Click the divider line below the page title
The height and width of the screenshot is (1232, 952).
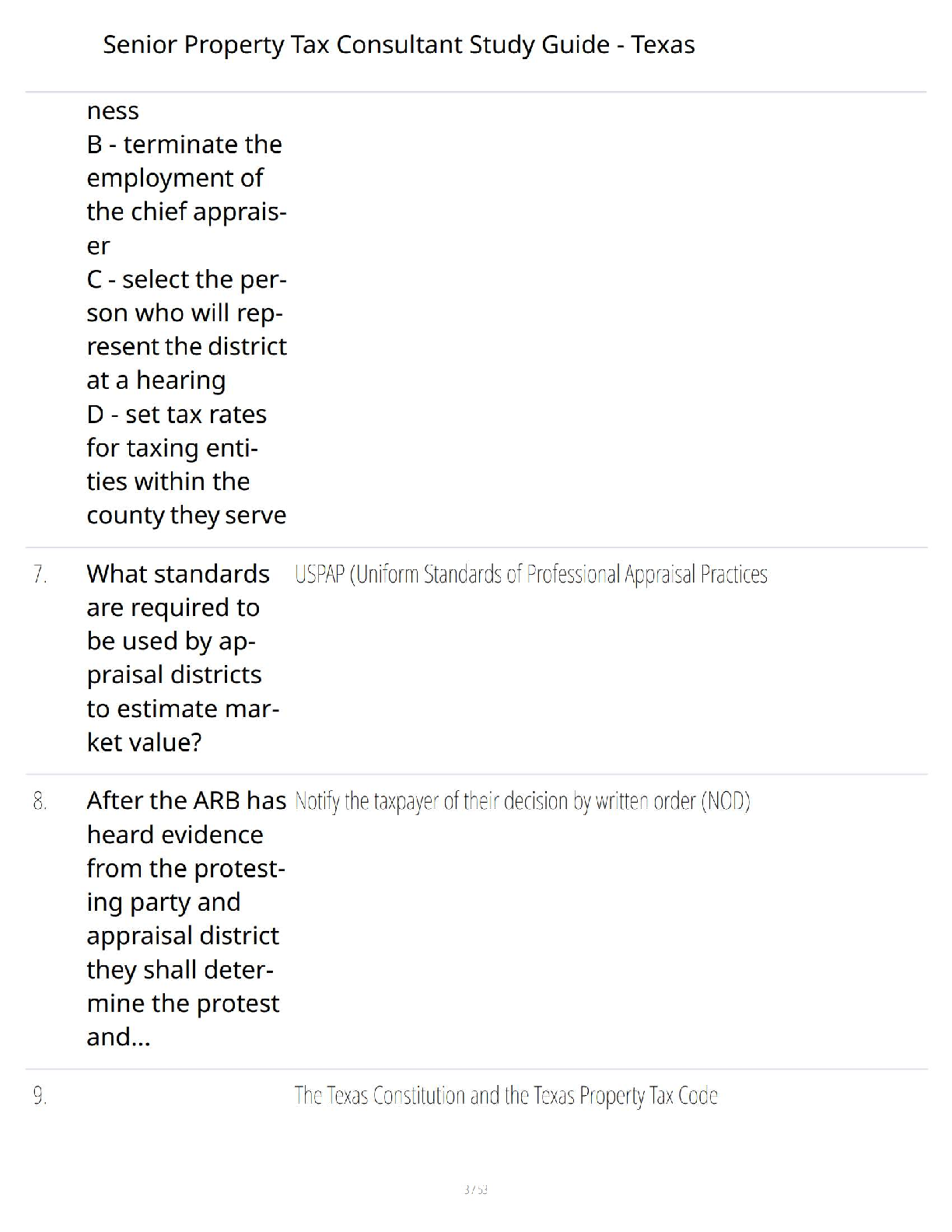[476, 92]
